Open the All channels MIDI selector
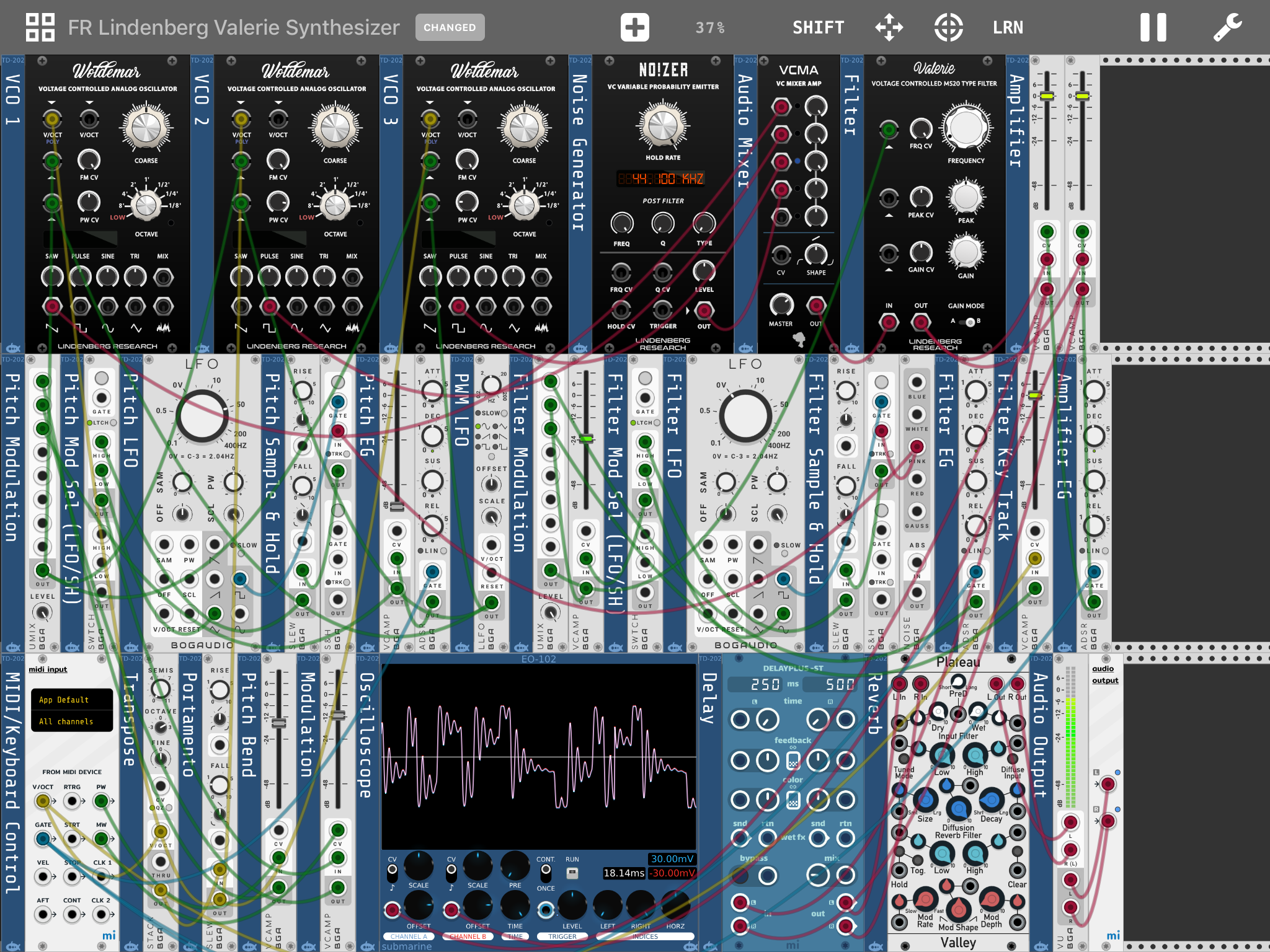 pyautogui.click(x=72, y=721)
